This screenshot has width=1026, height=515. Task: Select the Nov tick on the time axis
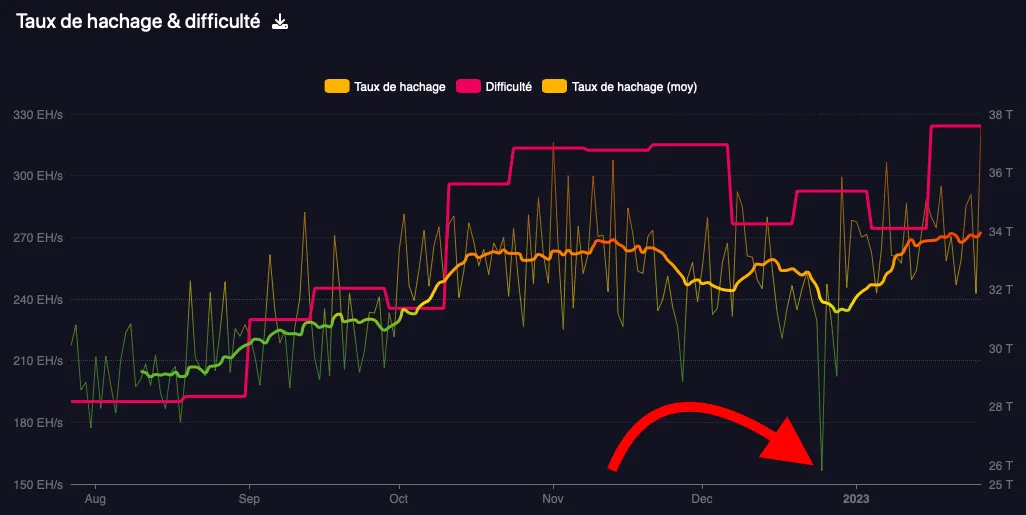pos(553,499)
